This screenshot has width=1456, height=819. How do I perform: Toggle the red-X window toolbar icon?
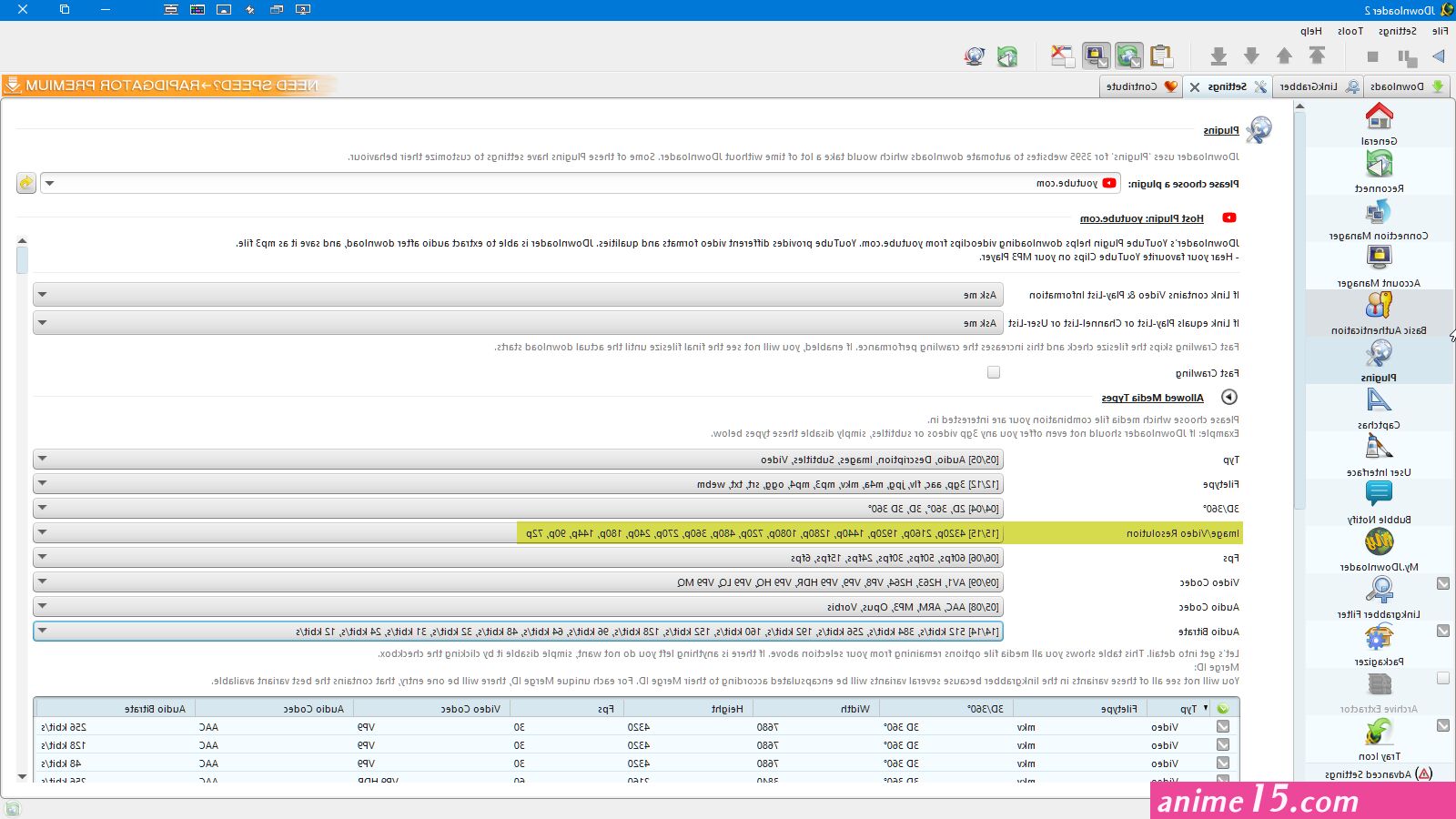[1062, 56]
